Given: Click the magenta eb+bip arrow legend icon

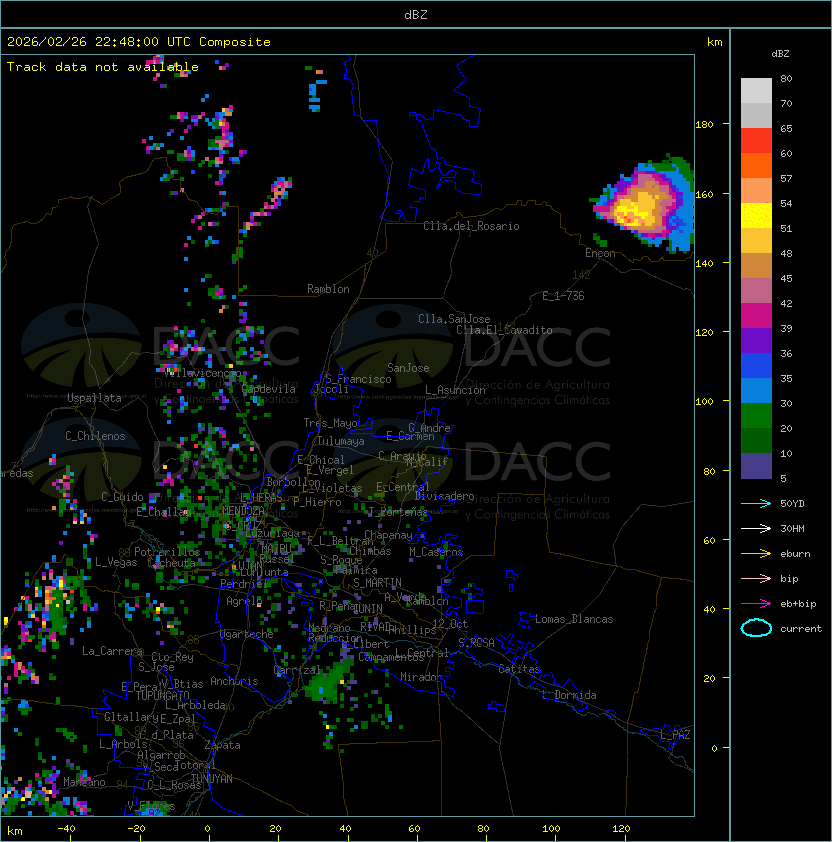Looking at the screenshot, I should pos(756,604).
